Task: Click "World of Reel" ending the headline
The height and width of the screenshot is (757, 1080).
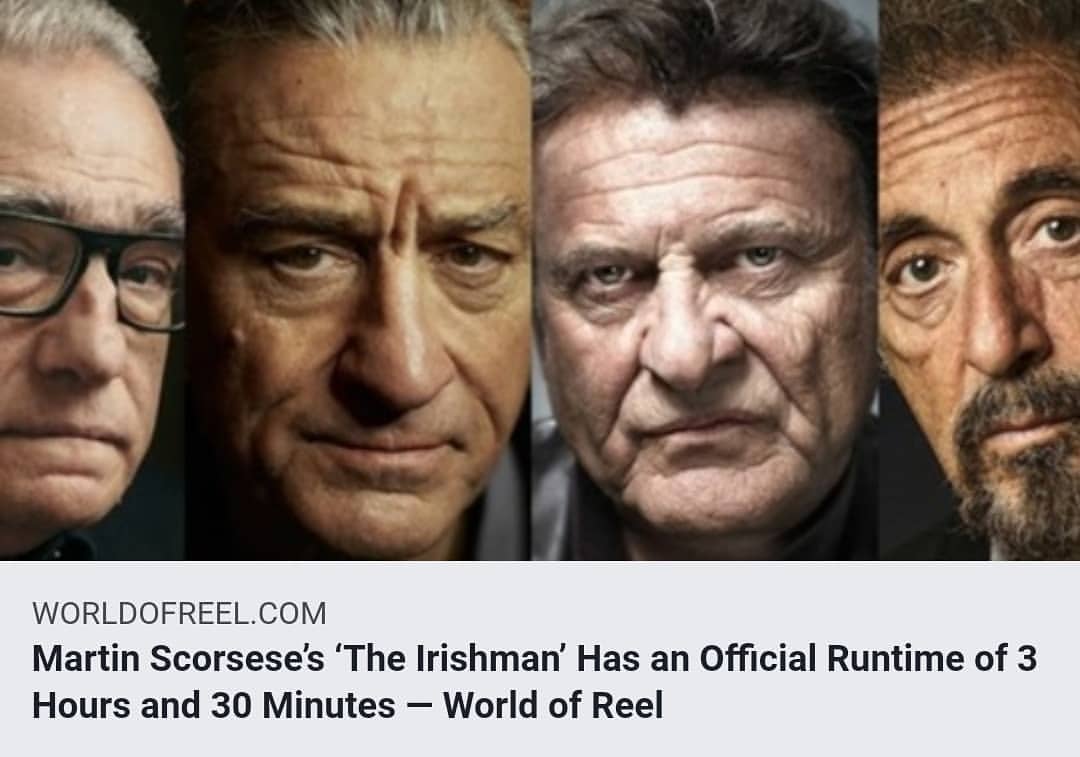Action: (553, 705)
